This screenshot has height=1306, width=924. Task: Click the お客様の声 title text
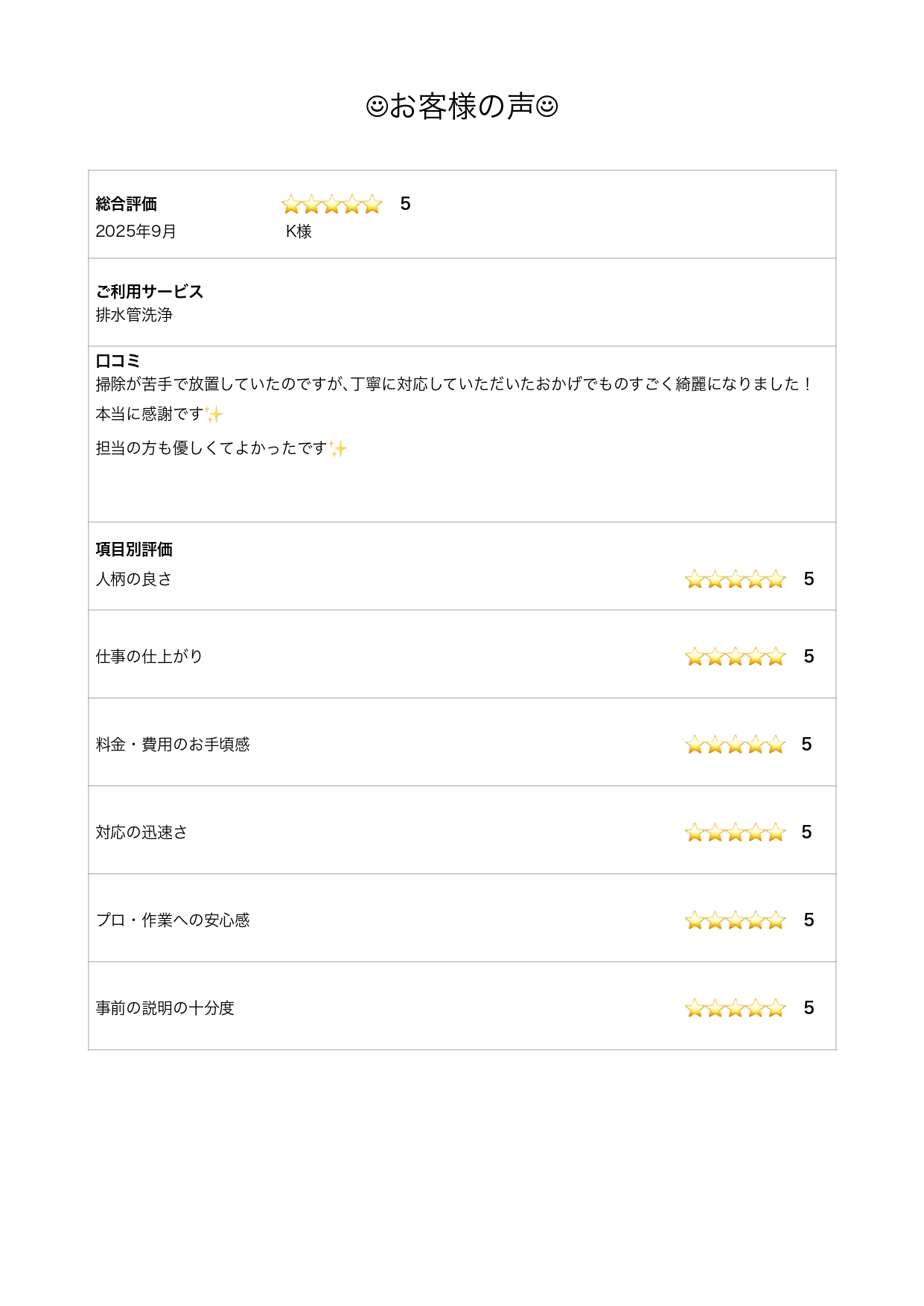(x=462, y=106)
